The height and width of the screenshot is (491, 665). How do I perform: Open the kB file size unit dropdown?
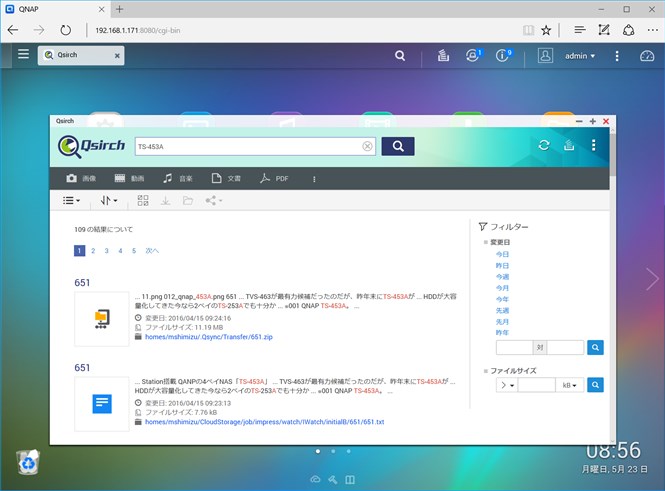570,385
